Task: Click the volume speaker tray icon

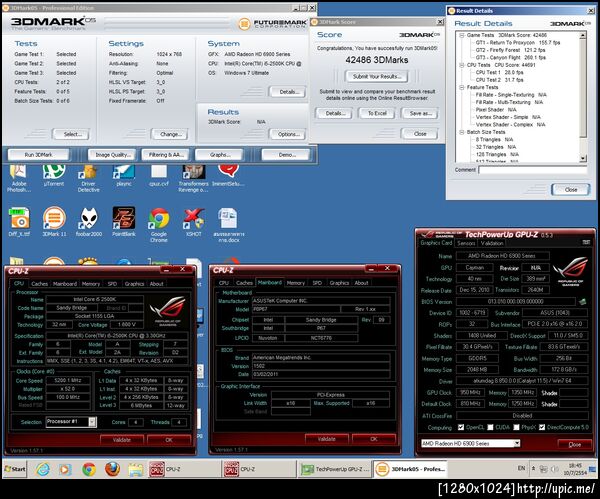Action: 555,469
